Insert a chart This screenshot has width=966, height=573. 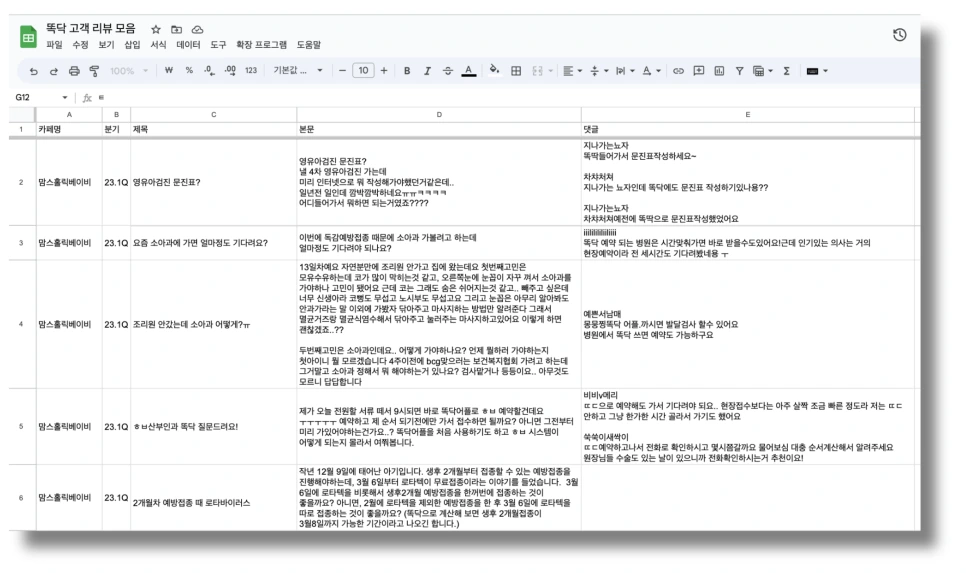click(719, 71)
